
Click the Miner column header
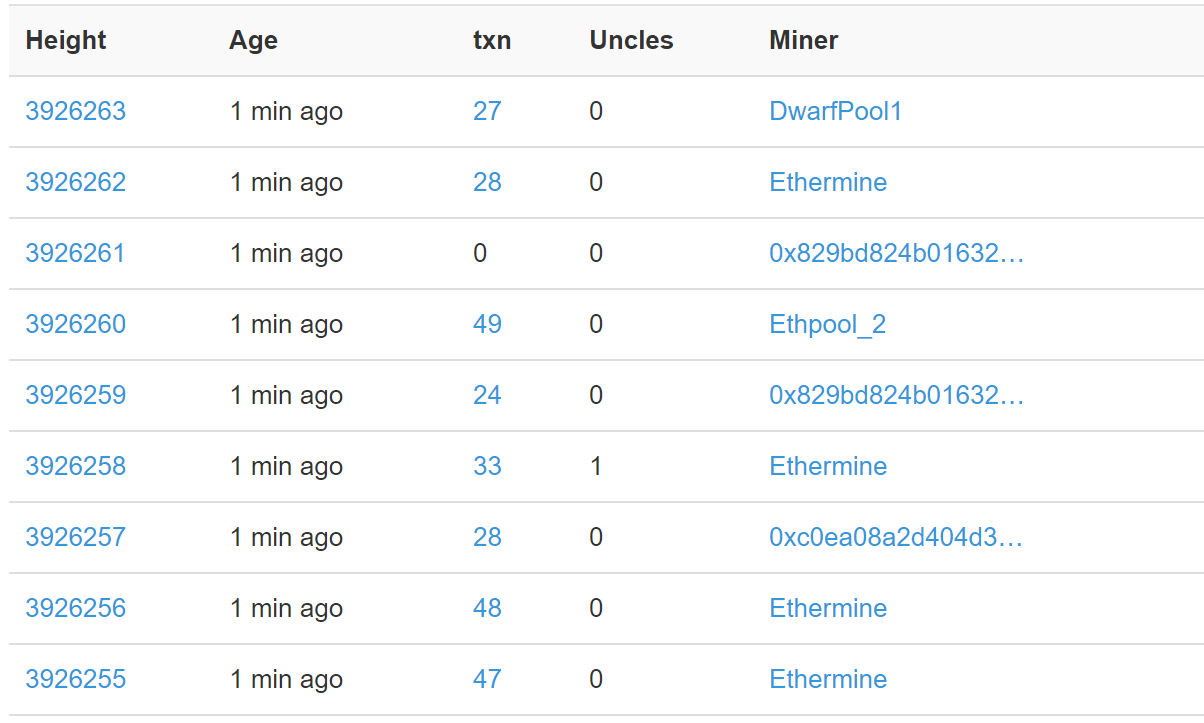point(804,40)
